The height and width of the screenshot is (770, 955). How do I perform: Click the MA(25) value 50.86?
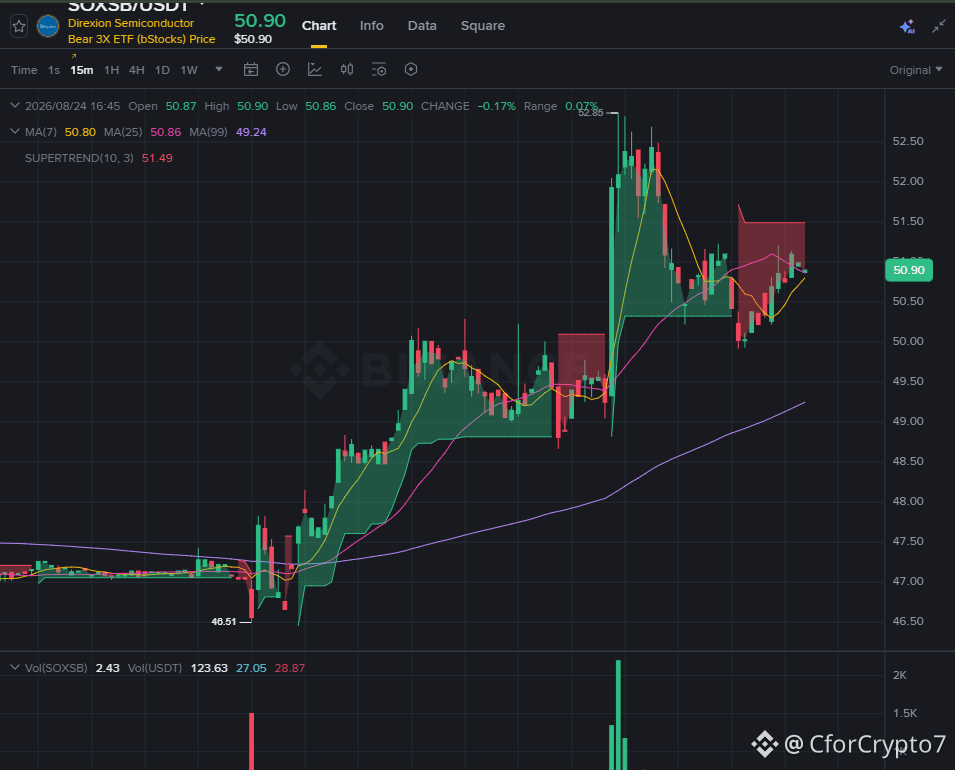point(166,132)
